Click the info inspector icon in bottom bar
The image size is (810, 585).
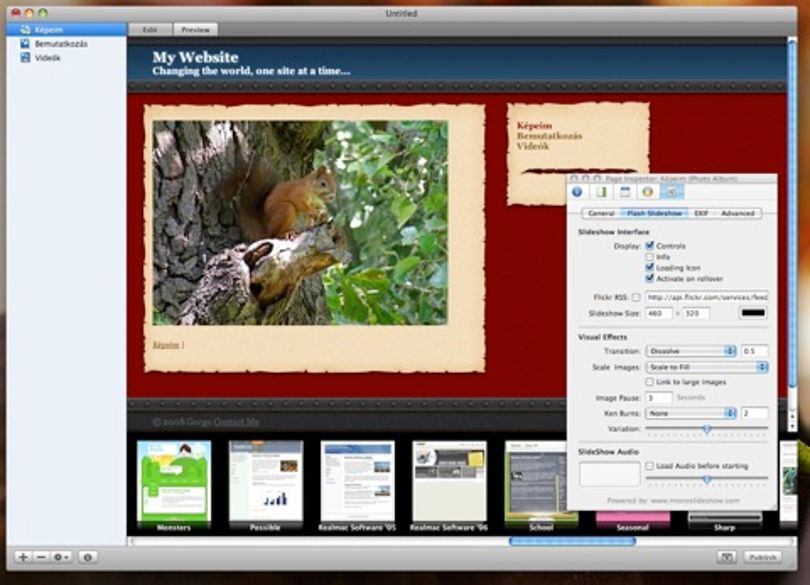click(x=88, y=557)
